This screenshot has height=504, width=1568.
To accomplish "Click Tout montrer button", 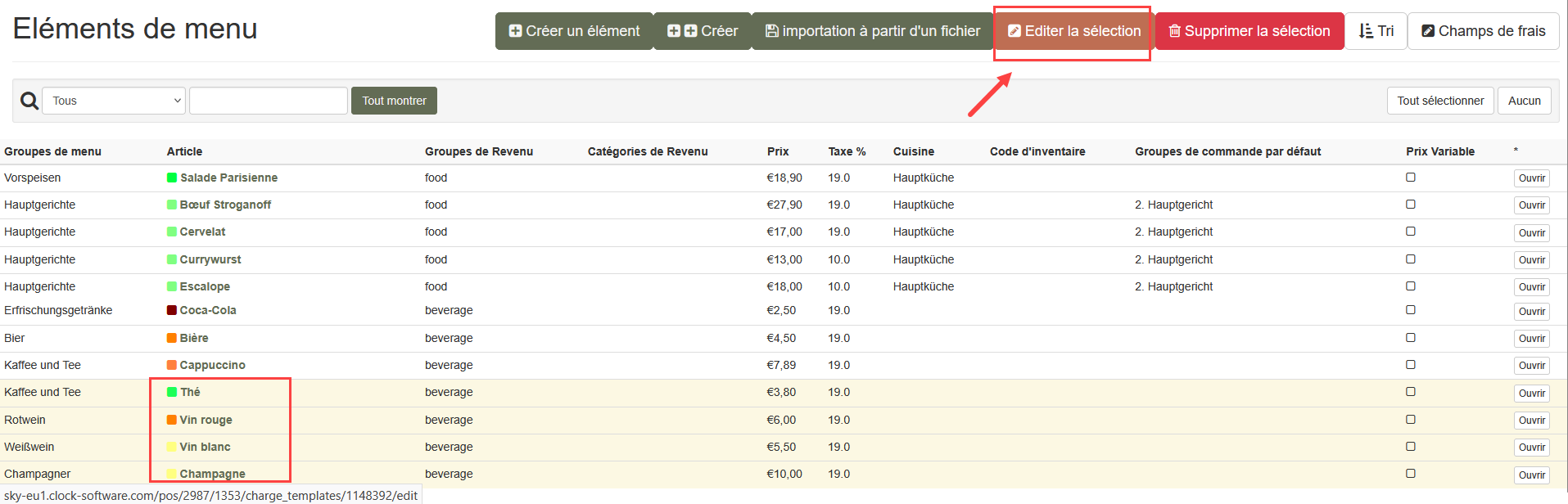I will (394, 101).
